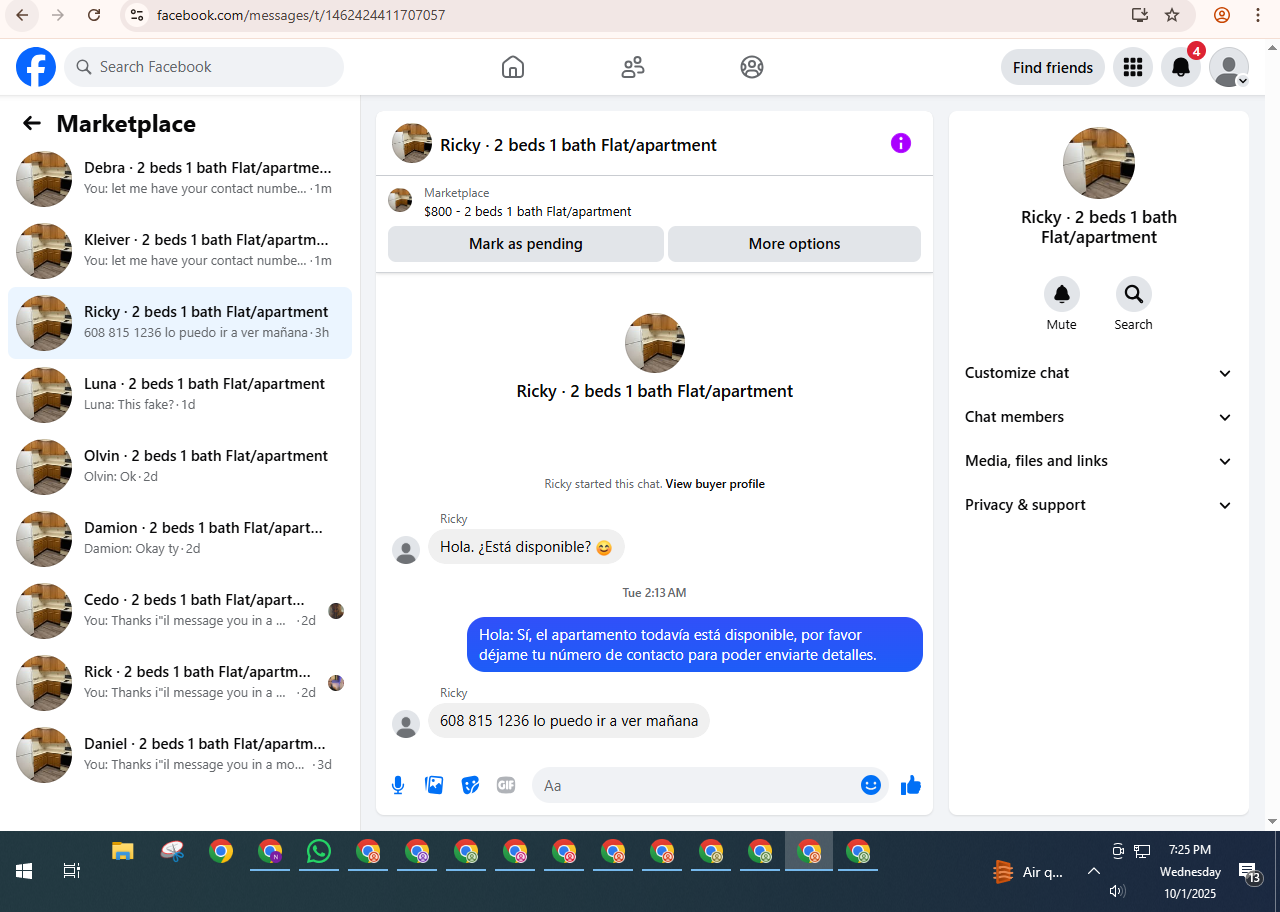Go back from the Marketplace chat list
Image resolution: width=1280 pixels, height=912 pixels.
tap(32, 123)
